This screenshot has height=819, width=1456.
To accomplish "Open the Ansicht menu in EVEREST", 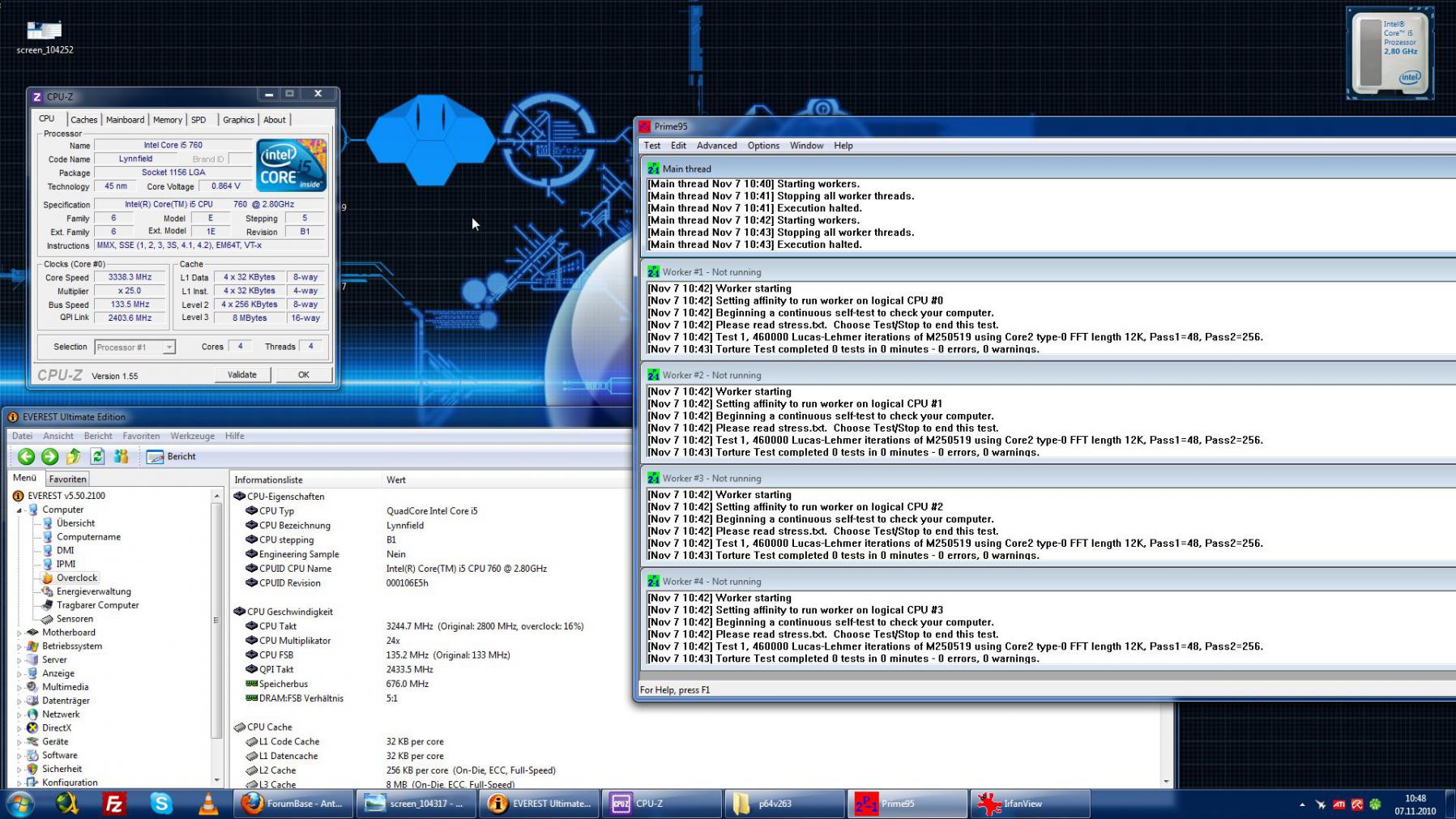I will point(58,436).
